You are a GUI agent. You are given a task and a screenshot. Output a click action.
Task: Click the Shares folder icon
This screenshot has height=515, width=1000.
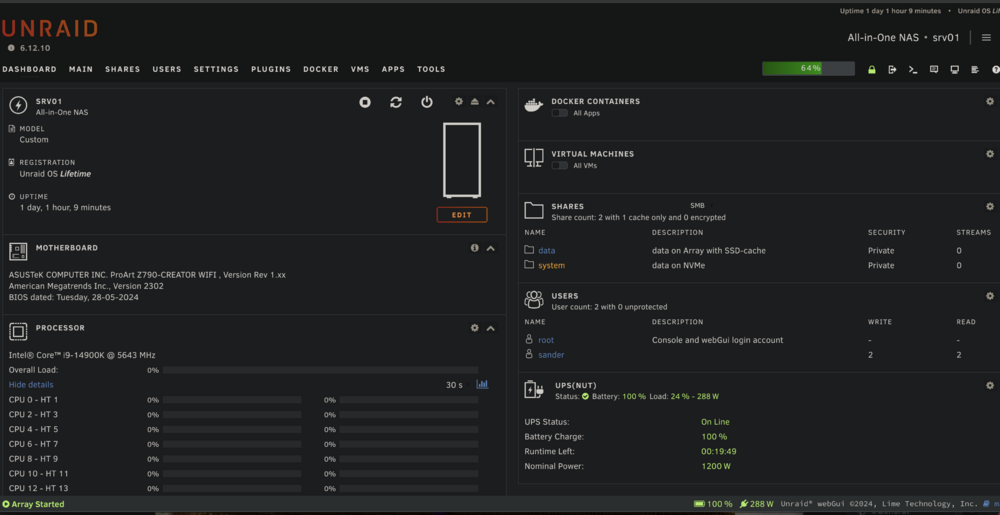coord(534,210)
